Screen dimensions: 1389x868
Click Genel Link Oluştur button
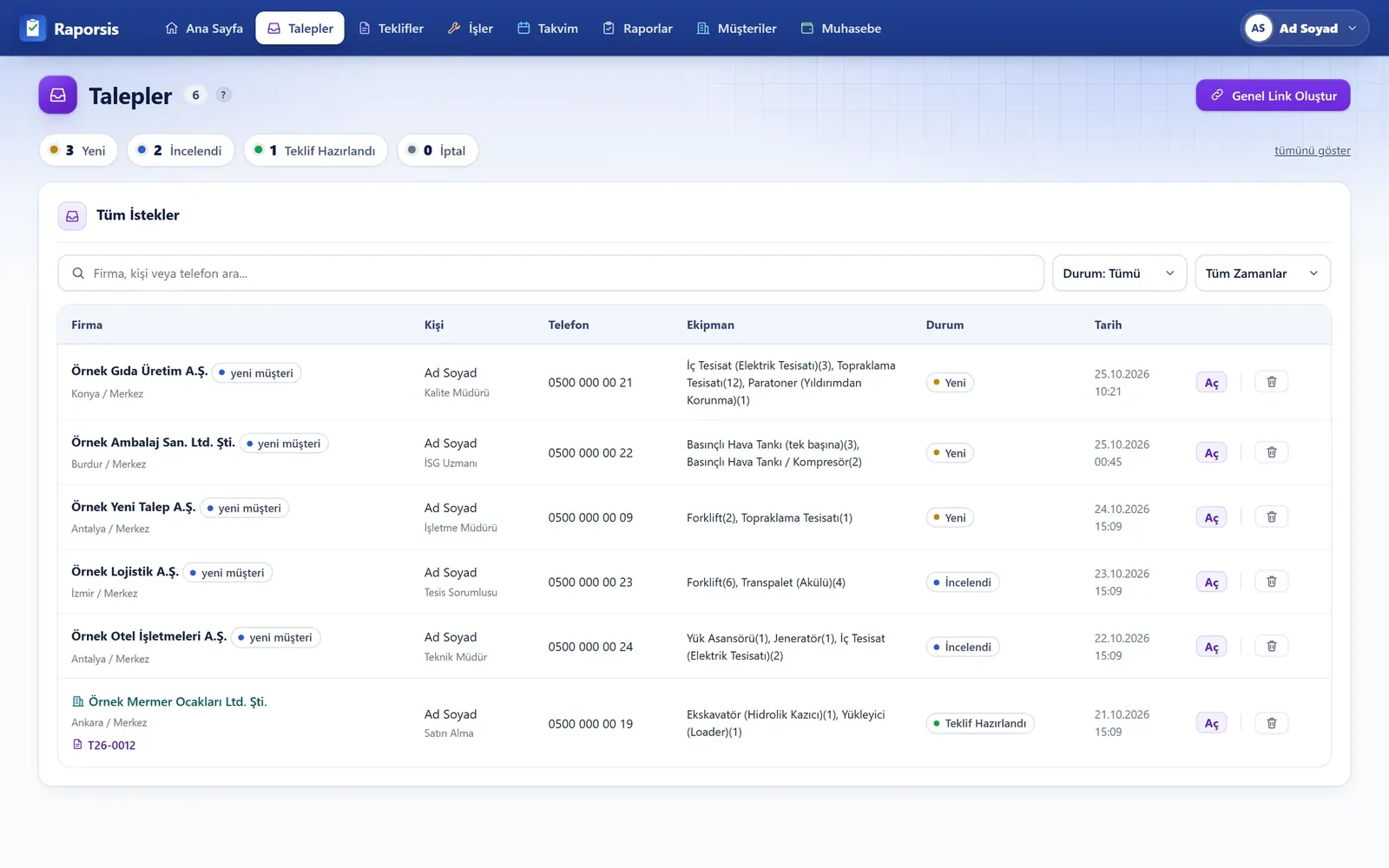pyautogui.click(x=1273, y=95)
